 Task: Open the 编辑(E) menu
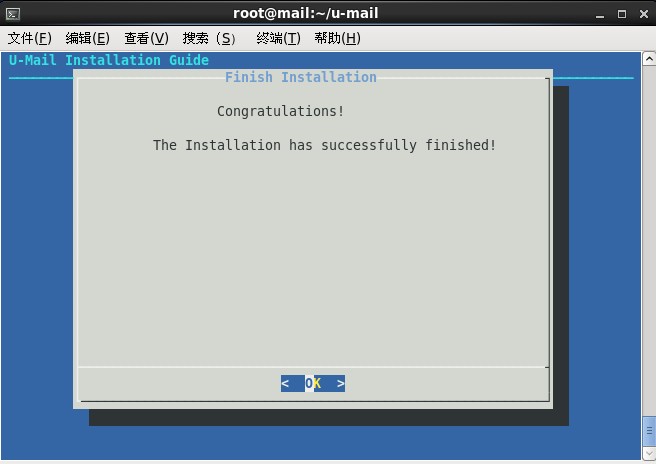[87, 38]
